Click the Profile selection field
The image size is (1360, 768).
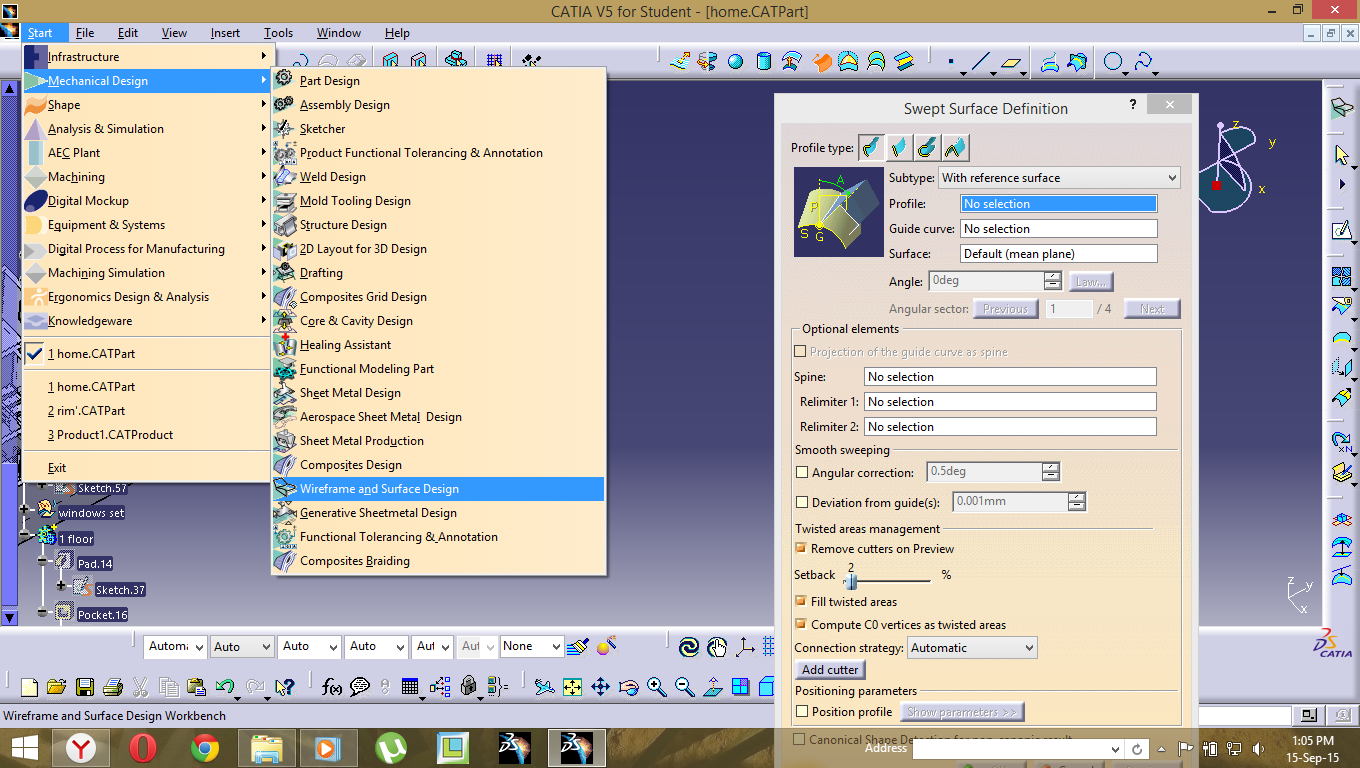(1058, 204)
